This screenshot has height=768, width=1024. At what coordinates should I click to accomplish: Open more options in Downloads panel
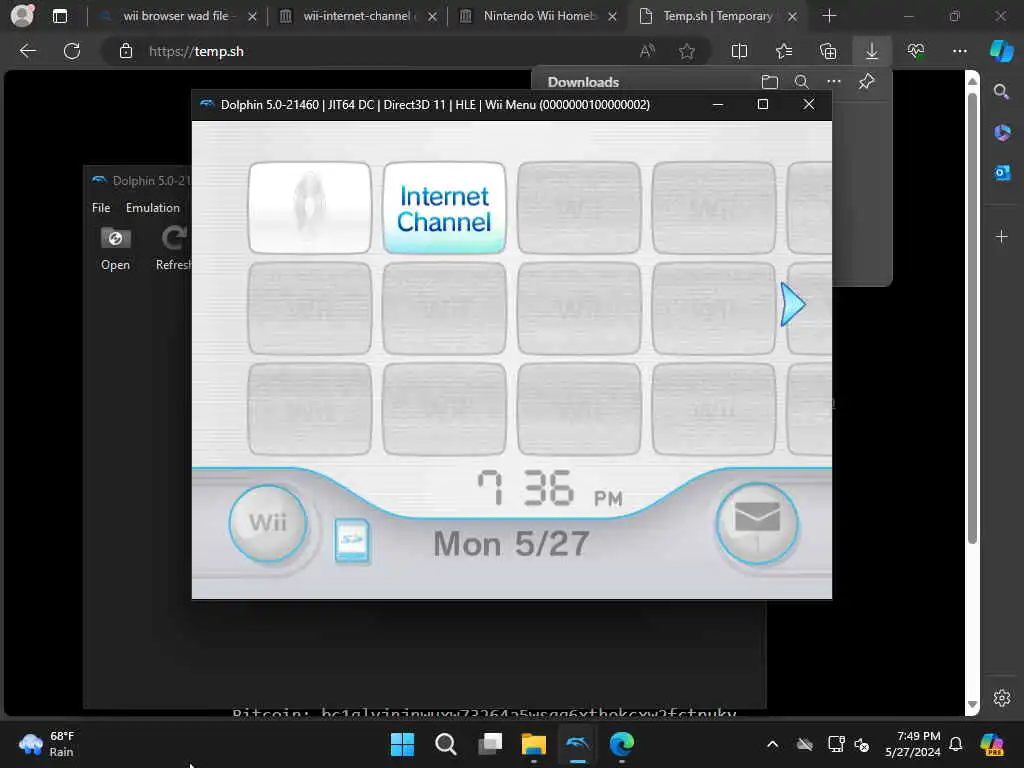pyautogui.click(x=833, y=82)
